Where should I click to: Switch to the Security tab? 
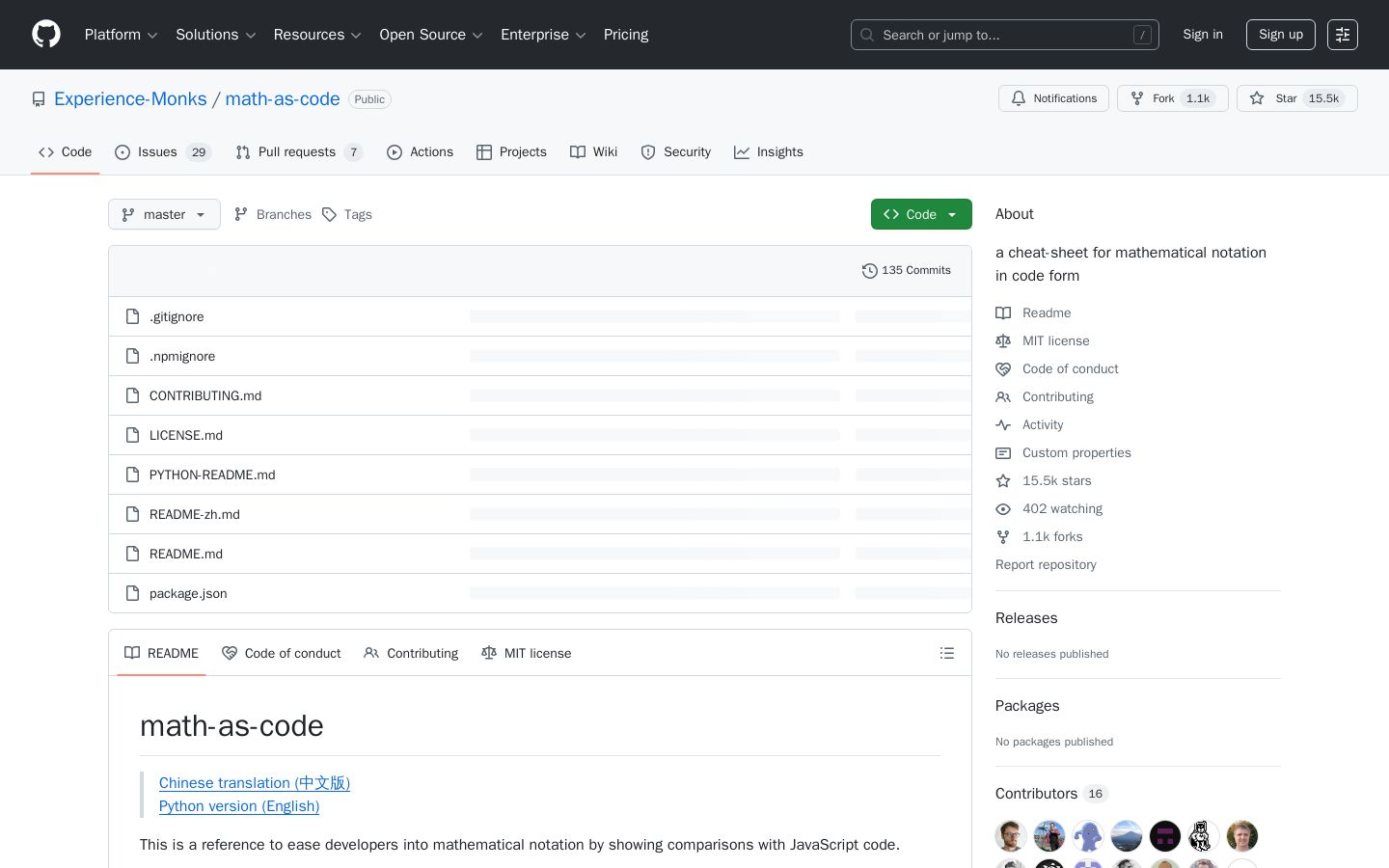(675, 152)
